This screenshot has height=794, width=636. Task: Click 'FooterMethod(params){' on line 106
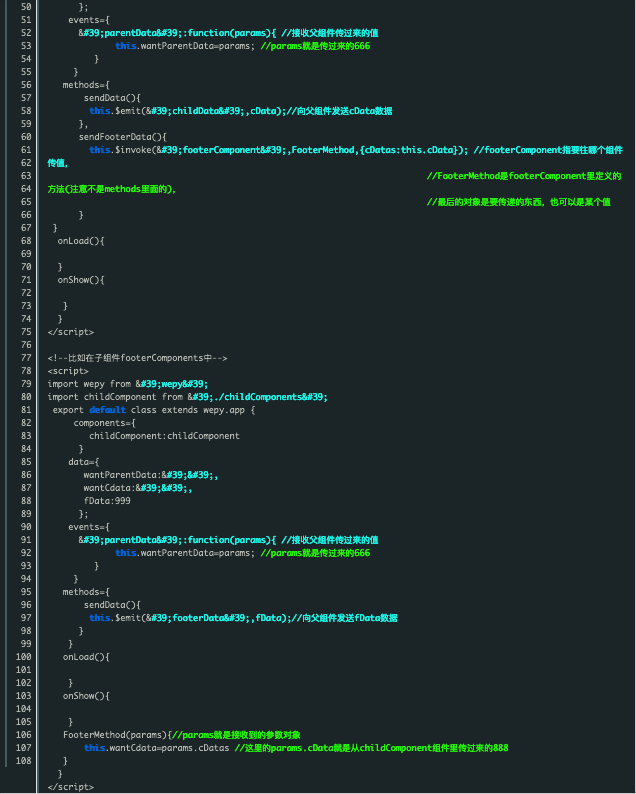[117, 735]
